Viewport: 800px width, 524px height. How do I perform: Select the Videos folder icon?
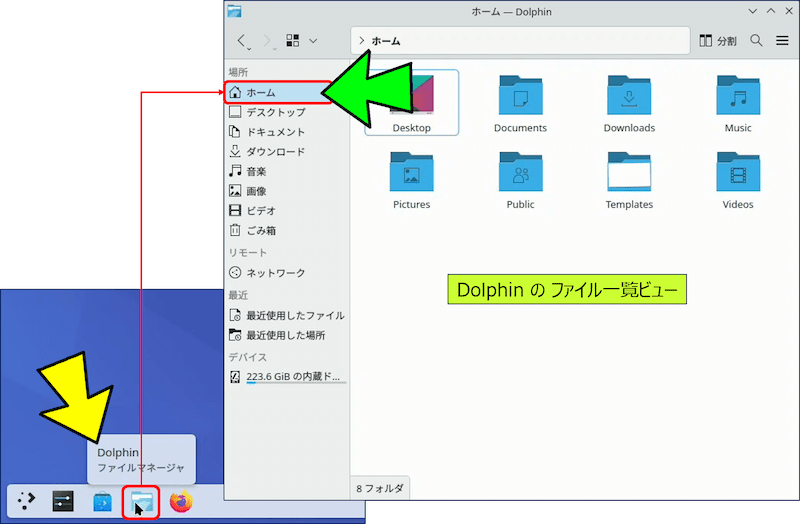click(x=738, y=172)
